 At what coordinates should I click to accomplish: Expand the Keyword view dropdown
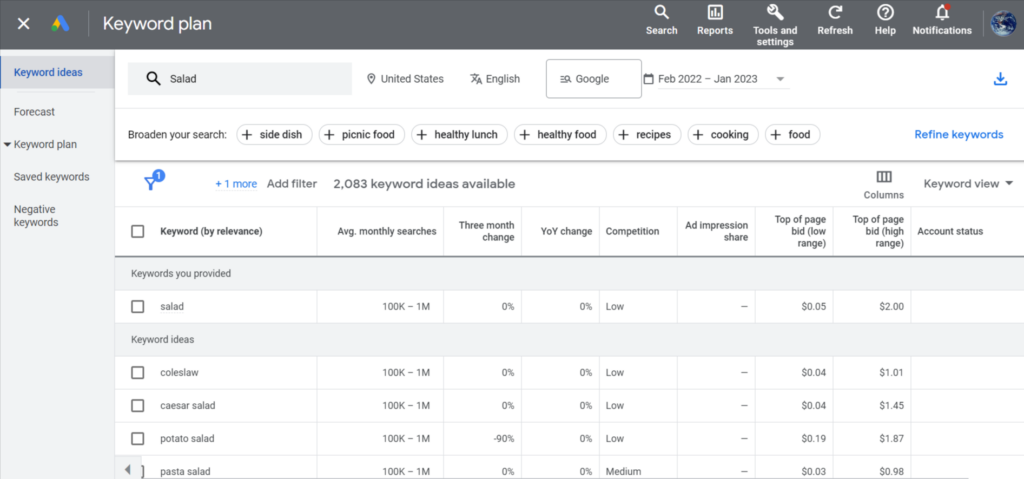tap(968, 184)
